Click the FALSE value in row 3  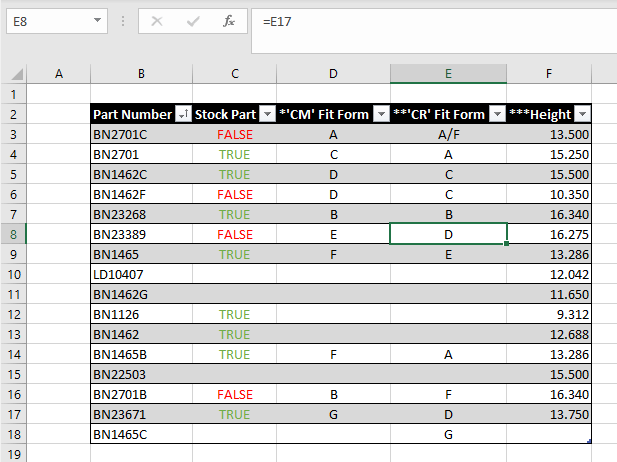click(235, 135)
